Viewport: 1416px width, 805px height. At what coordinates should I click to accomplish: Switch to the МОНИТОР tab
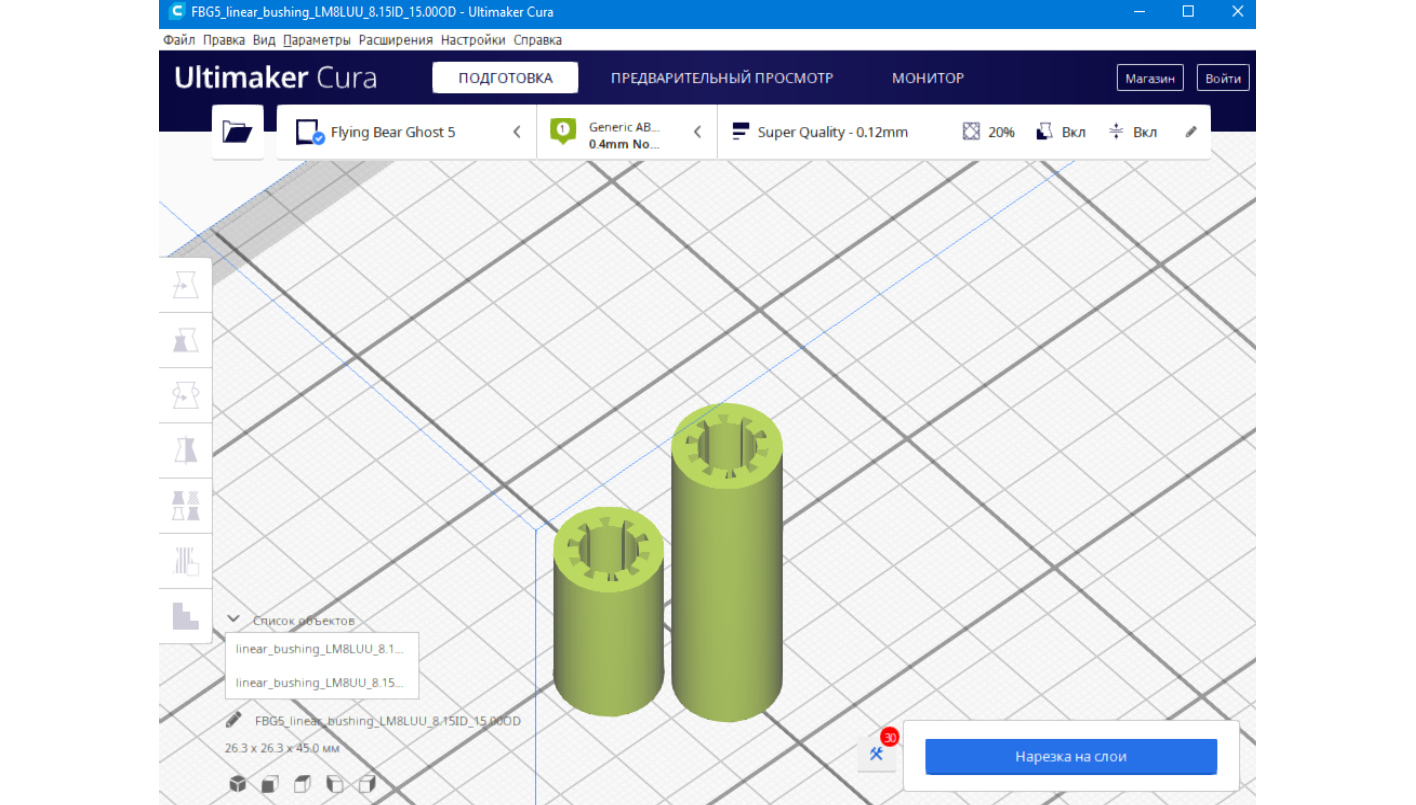coord(928,78)
